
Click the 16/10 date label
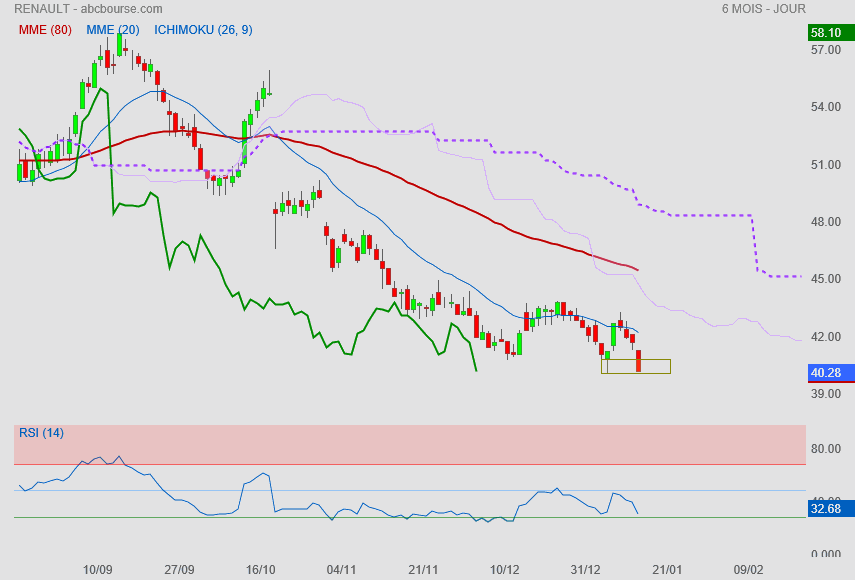(x=260, y=570)
